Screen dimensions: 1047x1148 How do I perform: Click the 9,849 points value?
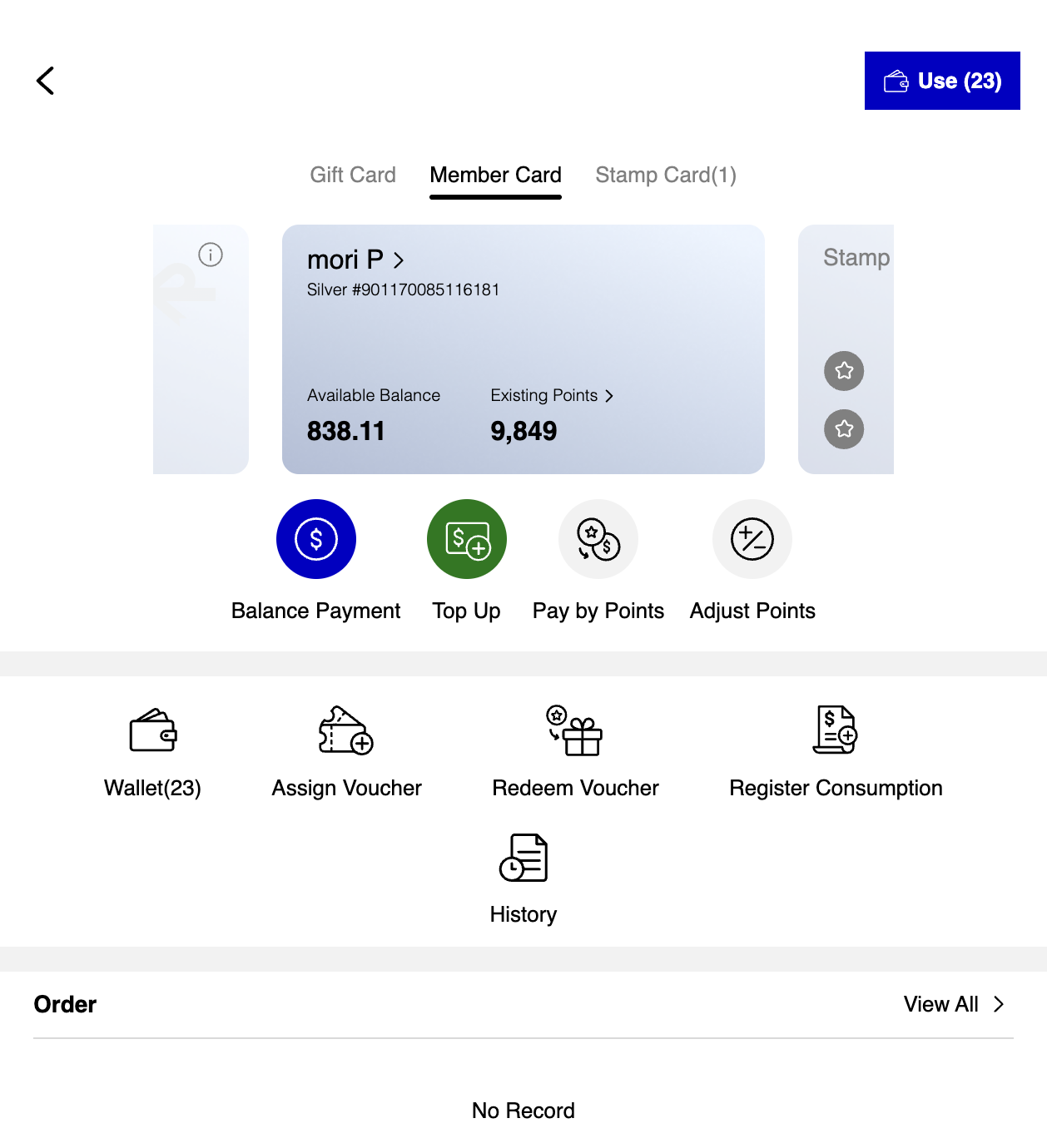point(523,431)
